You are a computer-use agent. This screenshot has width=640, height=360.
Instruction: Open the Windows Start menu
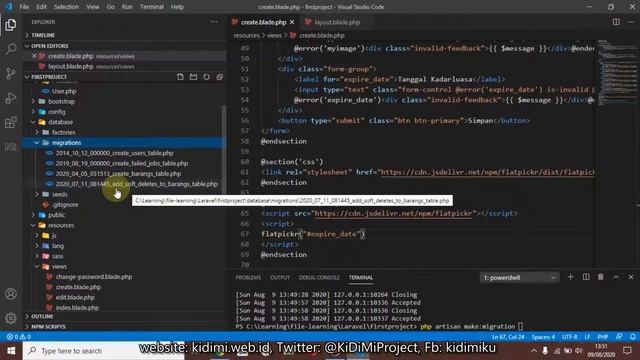(11, 351)
